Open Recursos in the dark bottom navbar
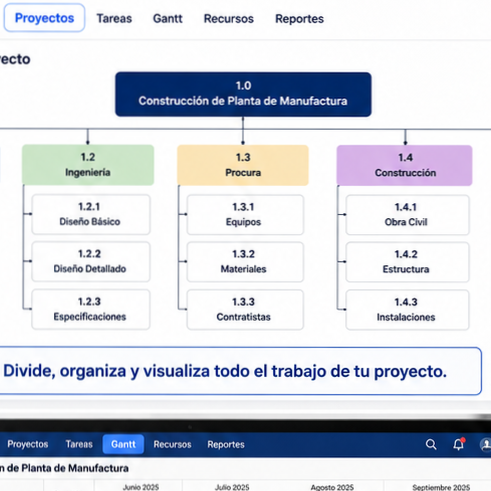 pos(172,444)
